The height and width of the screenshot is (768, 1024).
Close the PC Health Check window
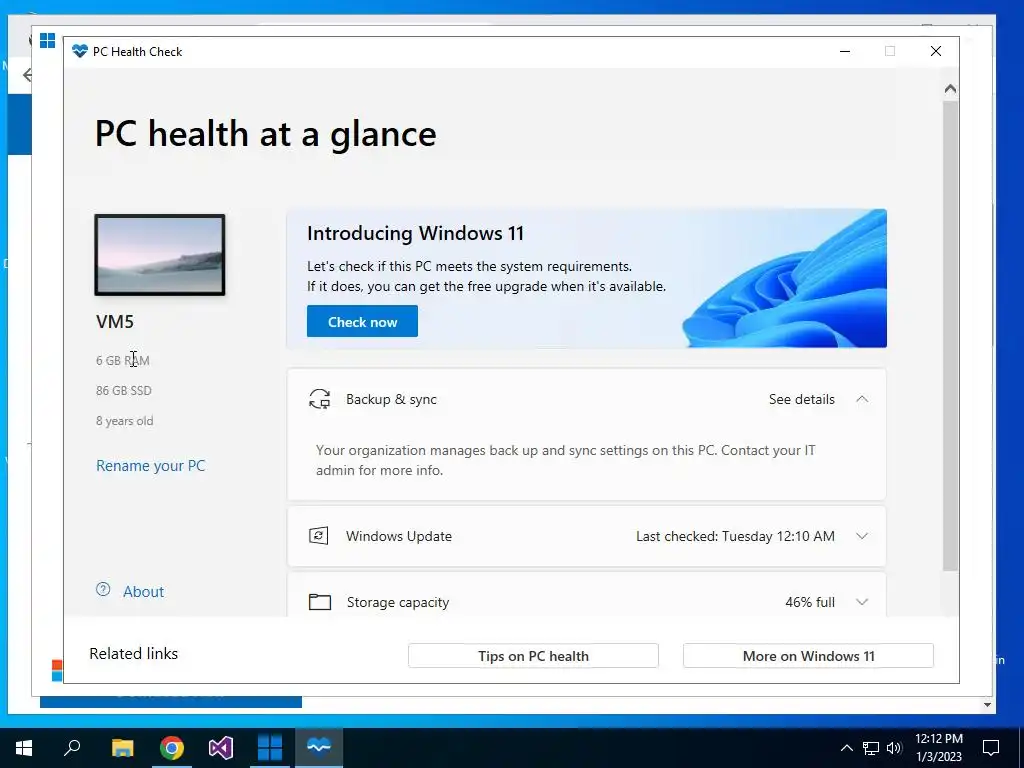click(x=936, y=51)
